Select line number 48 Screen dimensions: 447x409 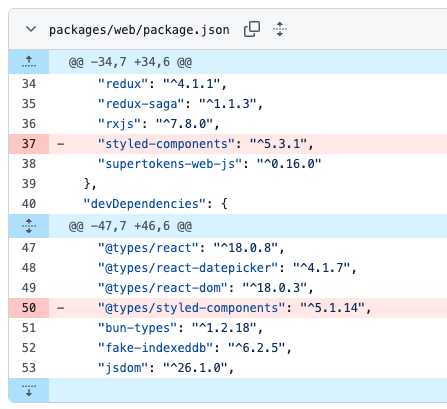tap(29, 268)
